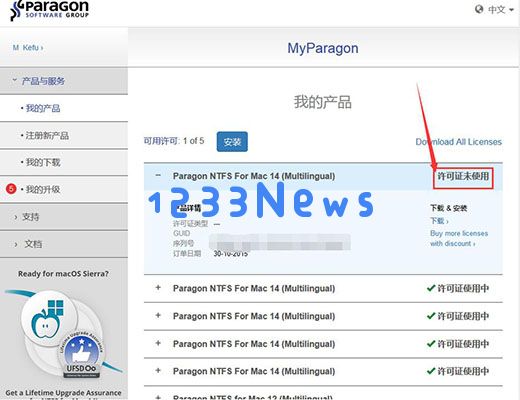Click the Paragon Software Group logo
Screen dimensions: 520x400
(49, 11)
